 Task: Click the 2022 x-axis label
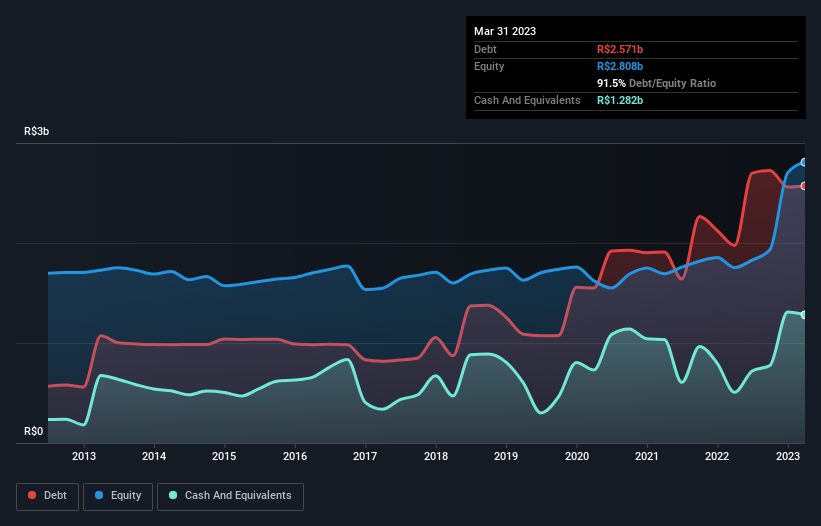tap(717, 456)
